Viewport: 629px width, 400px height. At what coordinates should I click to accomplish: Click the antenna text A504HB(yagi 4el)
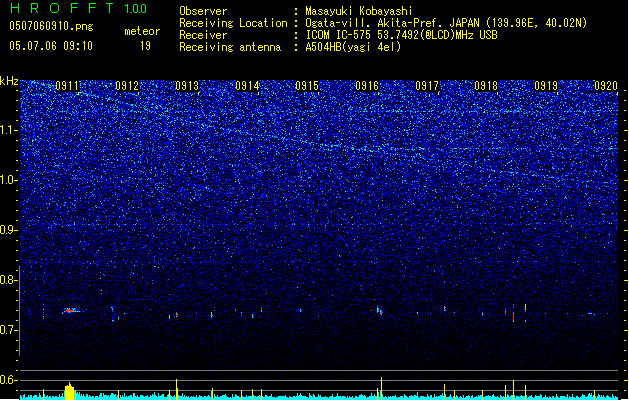[x=353, y=47]
